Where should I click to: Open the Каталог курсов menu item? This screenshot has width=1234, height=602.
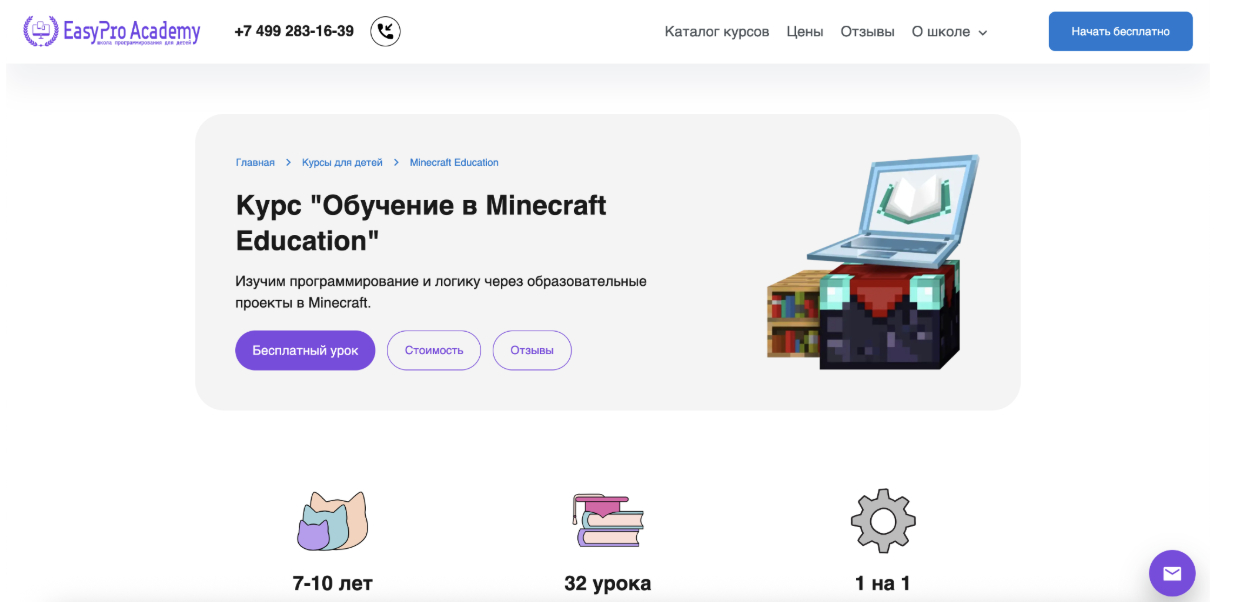click(x=717, y=31)
